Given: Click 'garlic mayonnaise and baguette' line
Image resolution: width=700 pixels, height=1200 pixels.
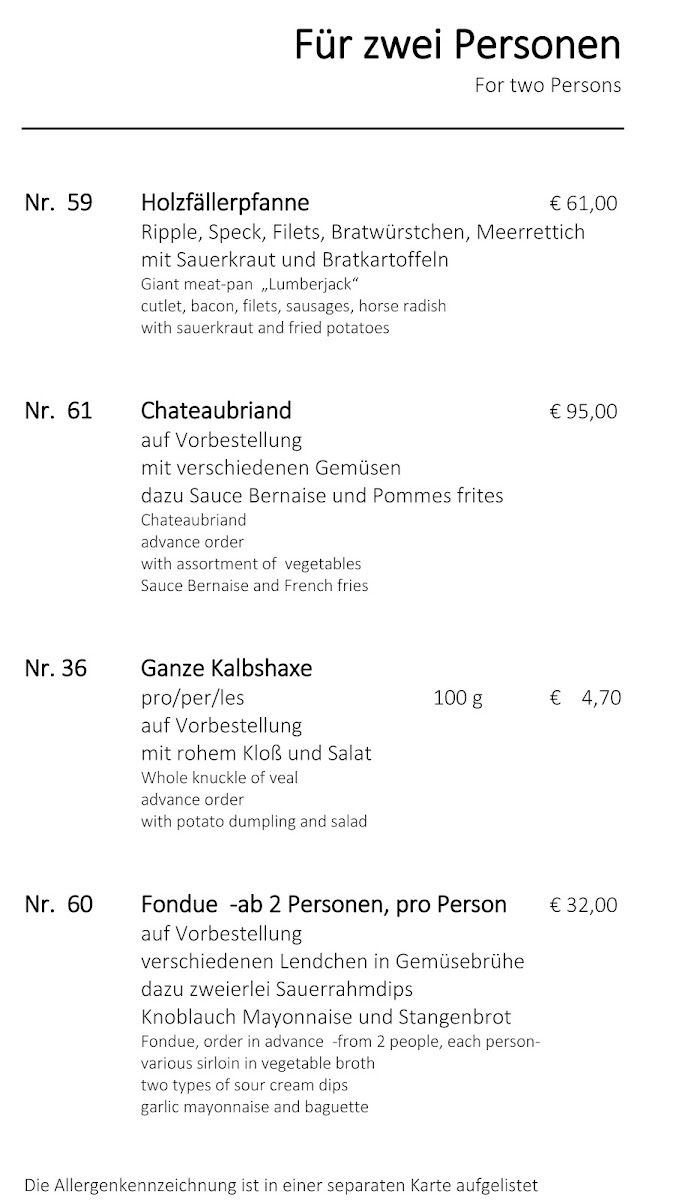Looking at the screenshot, I should pyautogui.click(x=255, y=1107).
